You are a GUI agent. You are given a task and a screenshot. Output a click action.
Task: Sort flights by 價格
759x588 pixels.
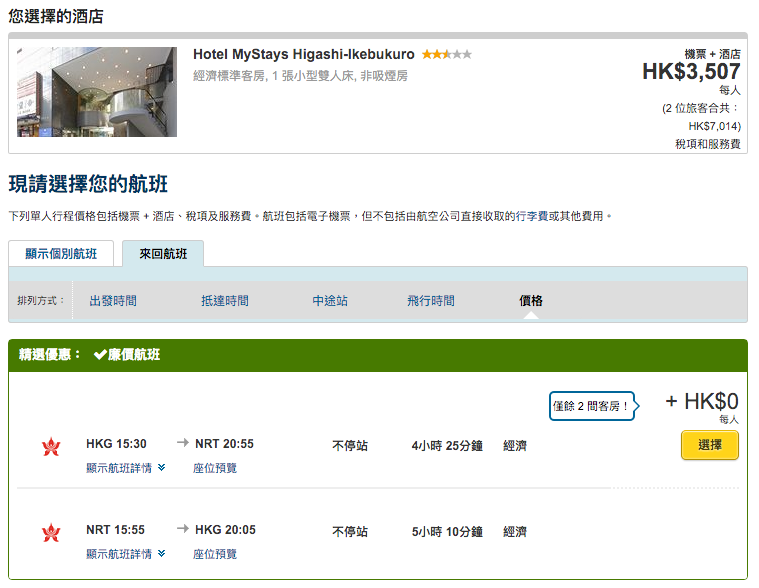pos(531,301)
